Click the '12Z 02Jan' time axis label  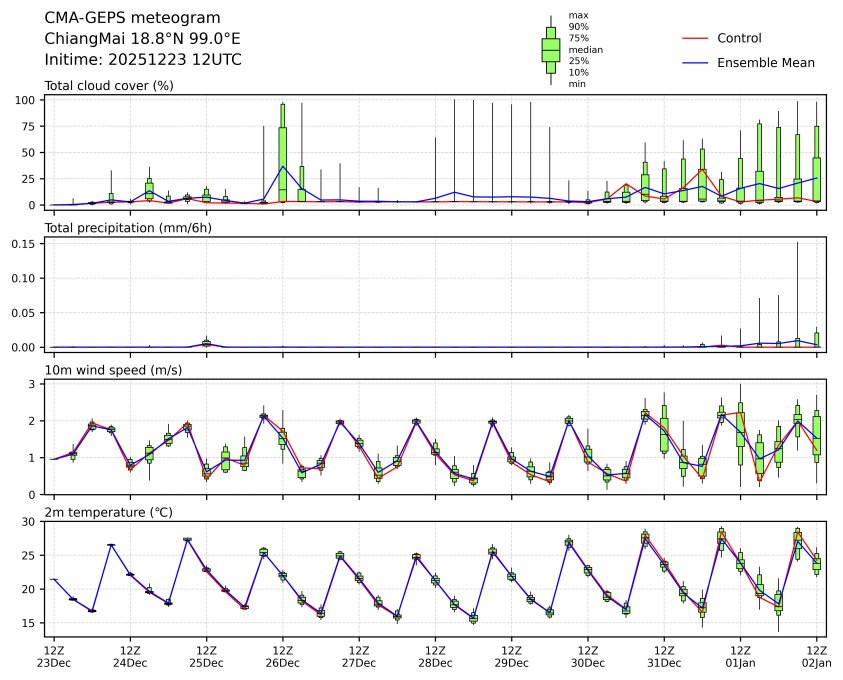(x=817, y=656)
